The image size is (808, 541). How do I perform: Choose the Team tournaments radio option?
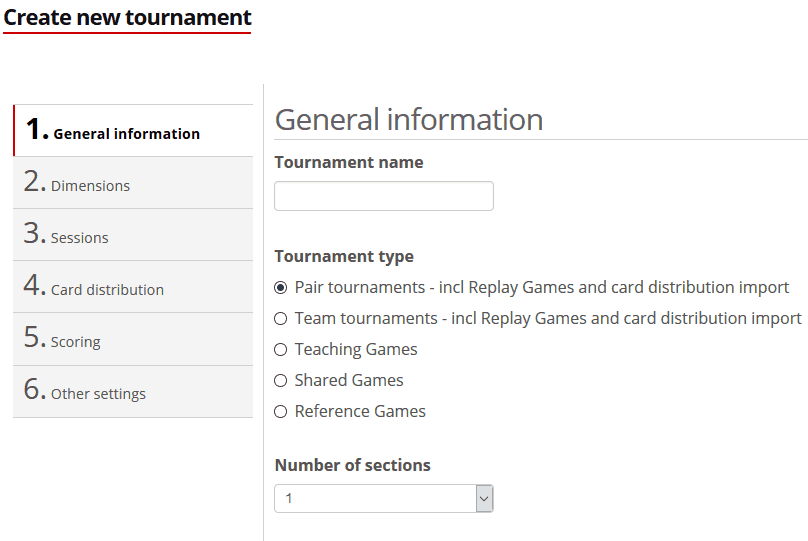(x=281, y=319)
